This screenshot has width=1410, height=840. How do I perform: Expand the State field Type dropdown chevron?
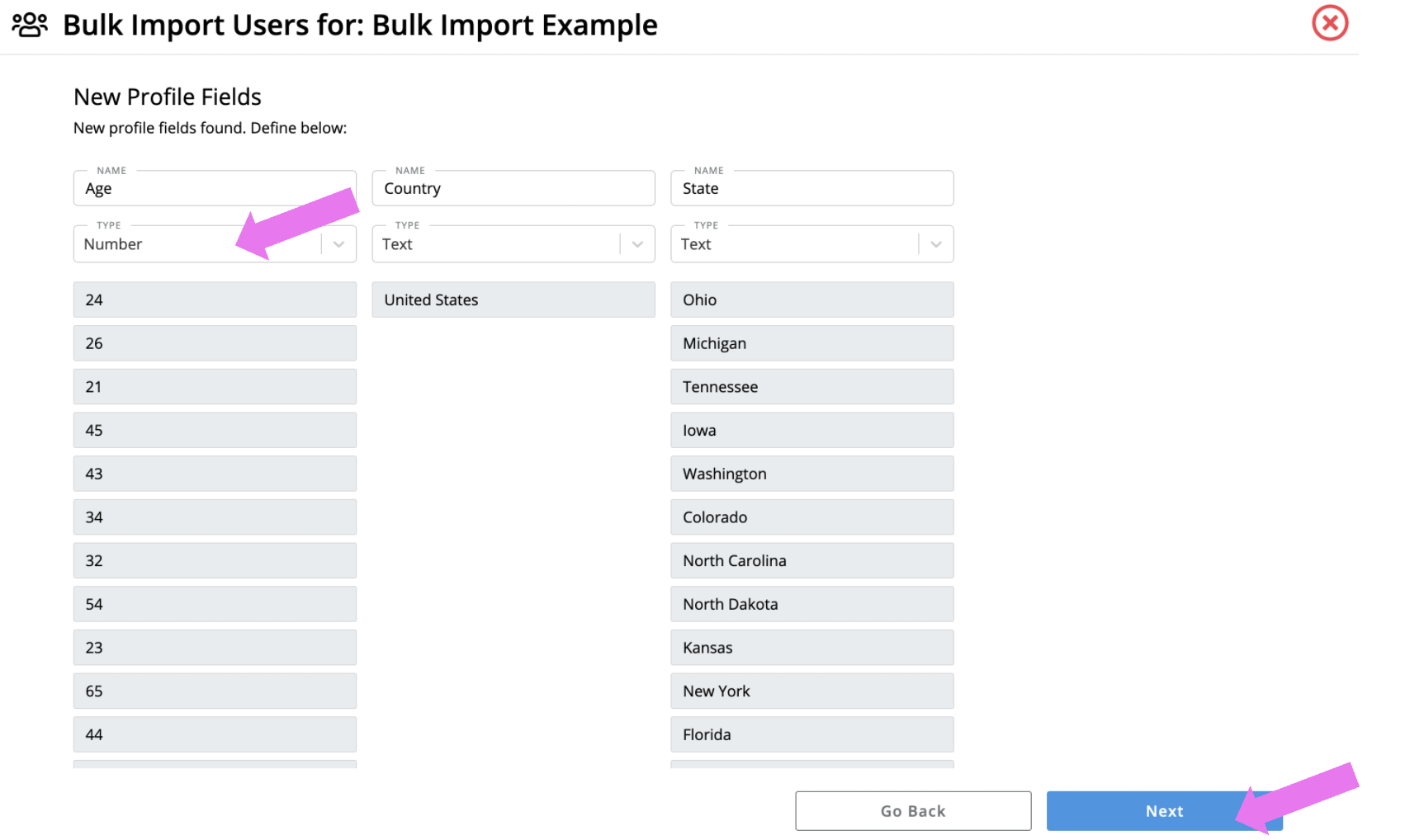[x=936, y=244]
